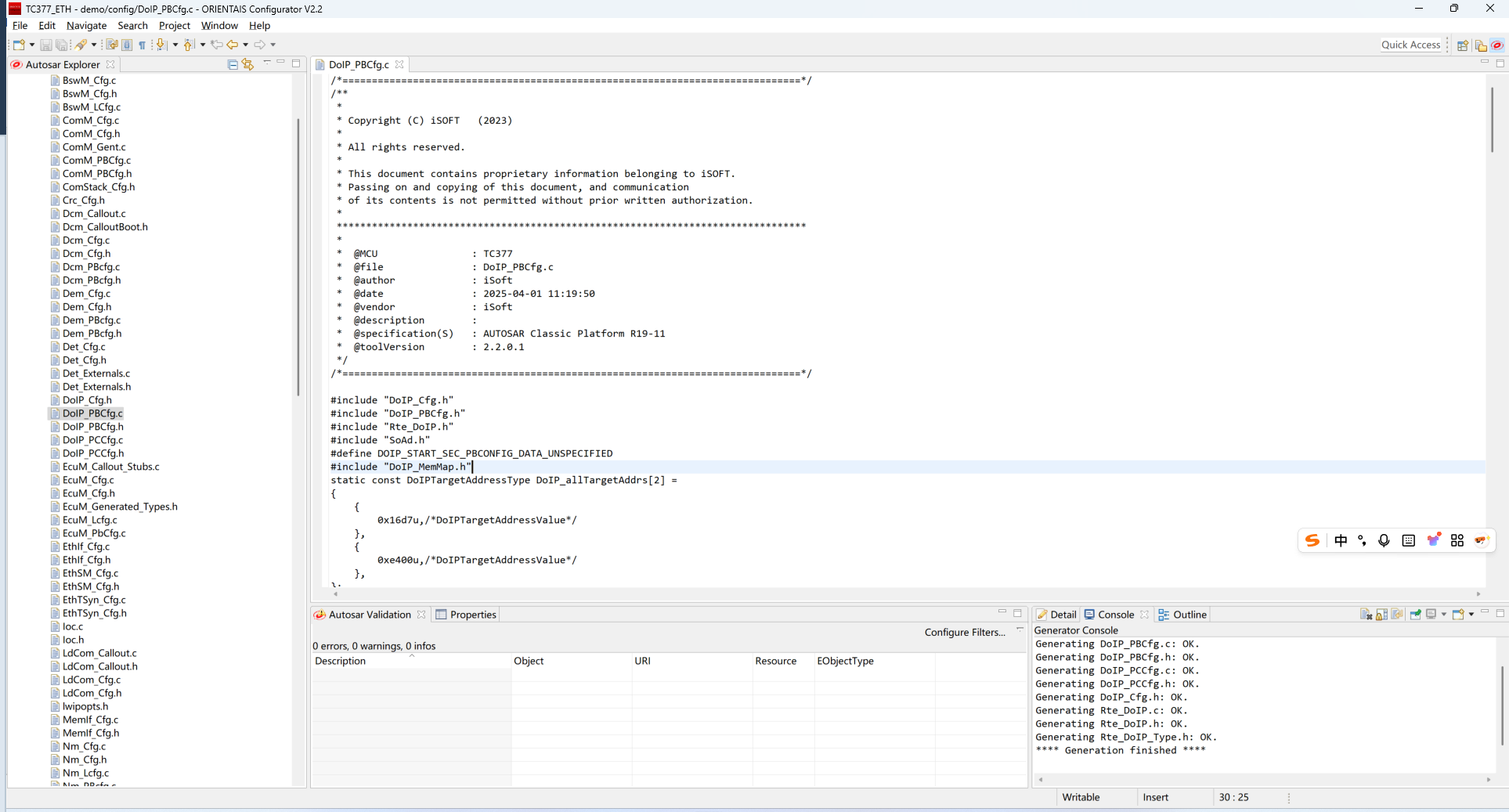Click the Previous Annotation up-arrow icon

click(189, 45)
